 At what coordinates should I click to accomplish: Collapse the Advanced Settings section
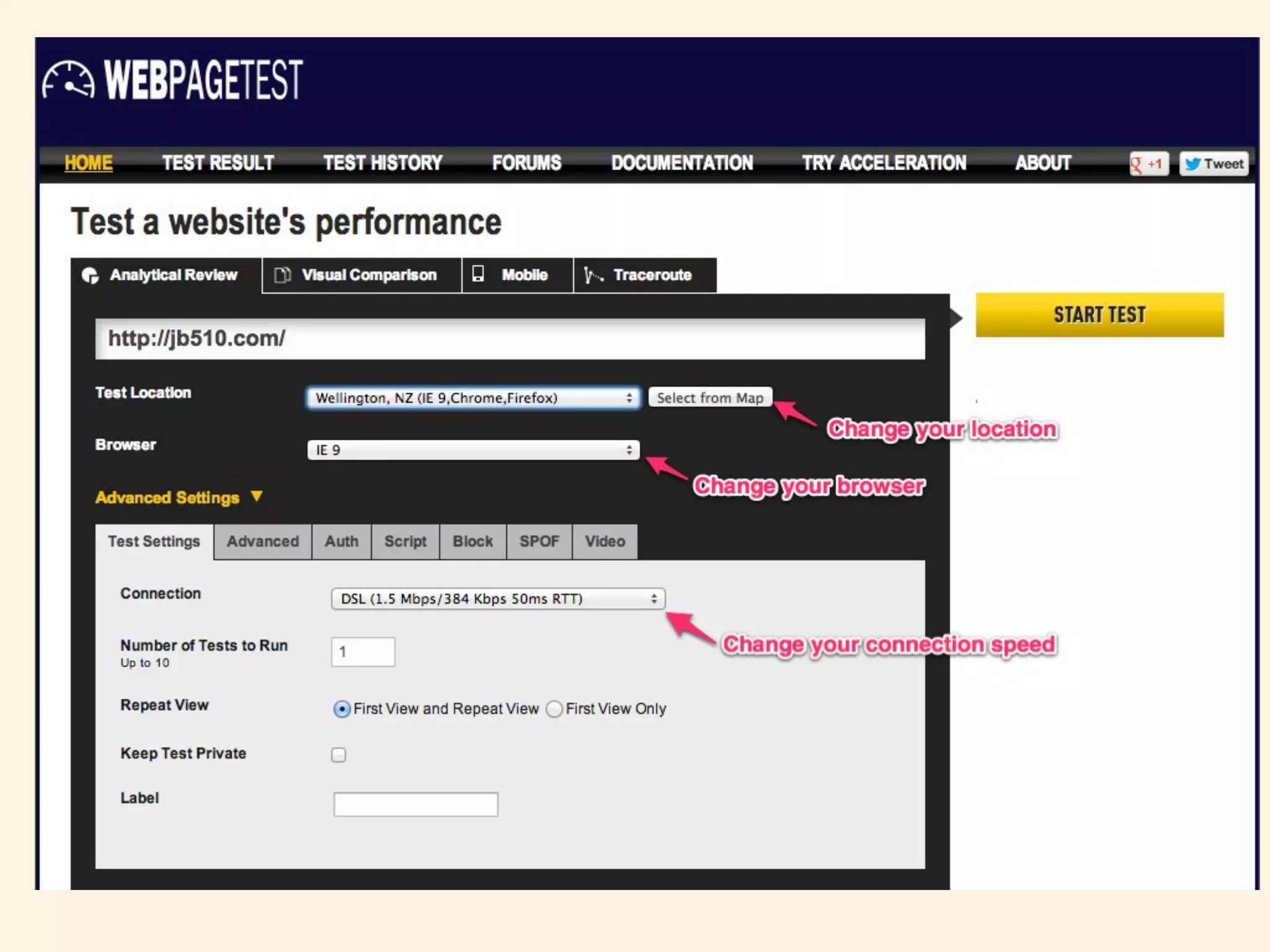pyautogui.click(x=179, y=498)
